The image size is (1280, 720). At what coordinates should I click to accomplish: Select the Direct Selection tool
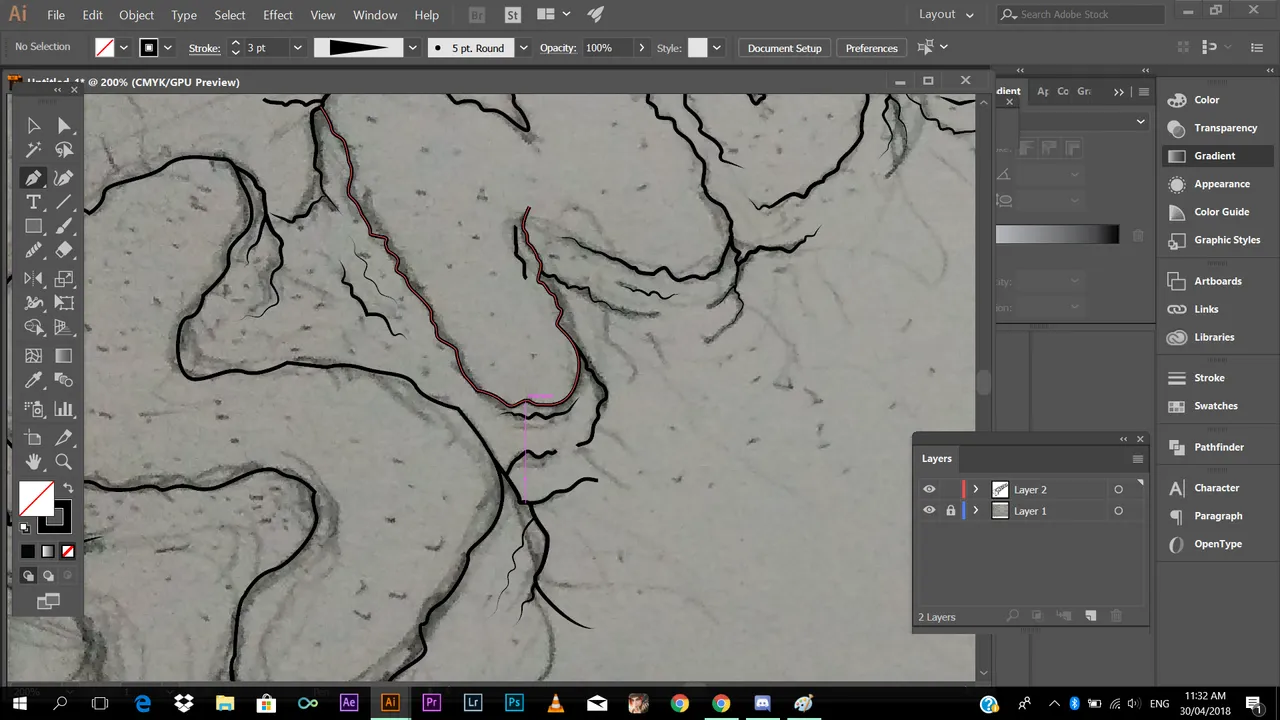[64, 125]
